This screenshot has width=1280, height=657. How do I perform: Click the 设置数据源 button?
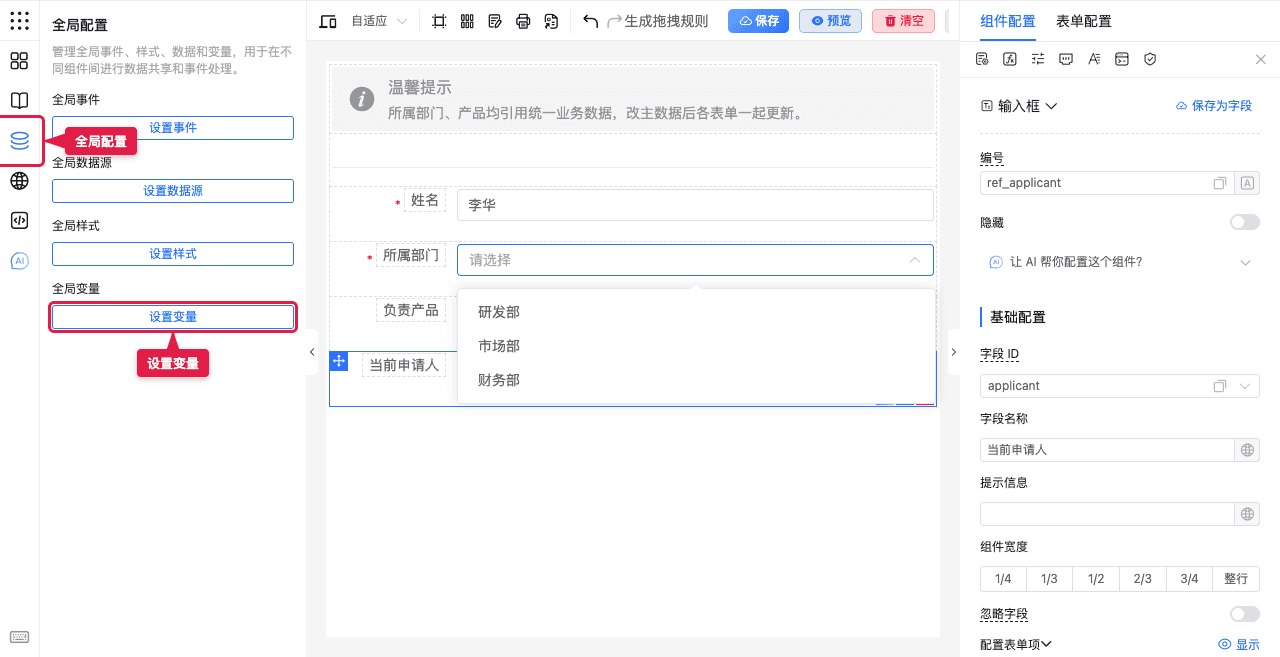(x=173, y=191)
